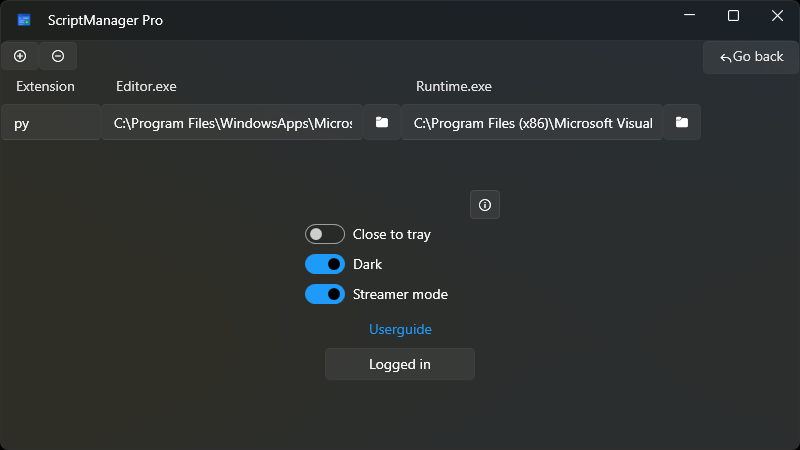Click the Editor.exe column header

pos(146,86)
